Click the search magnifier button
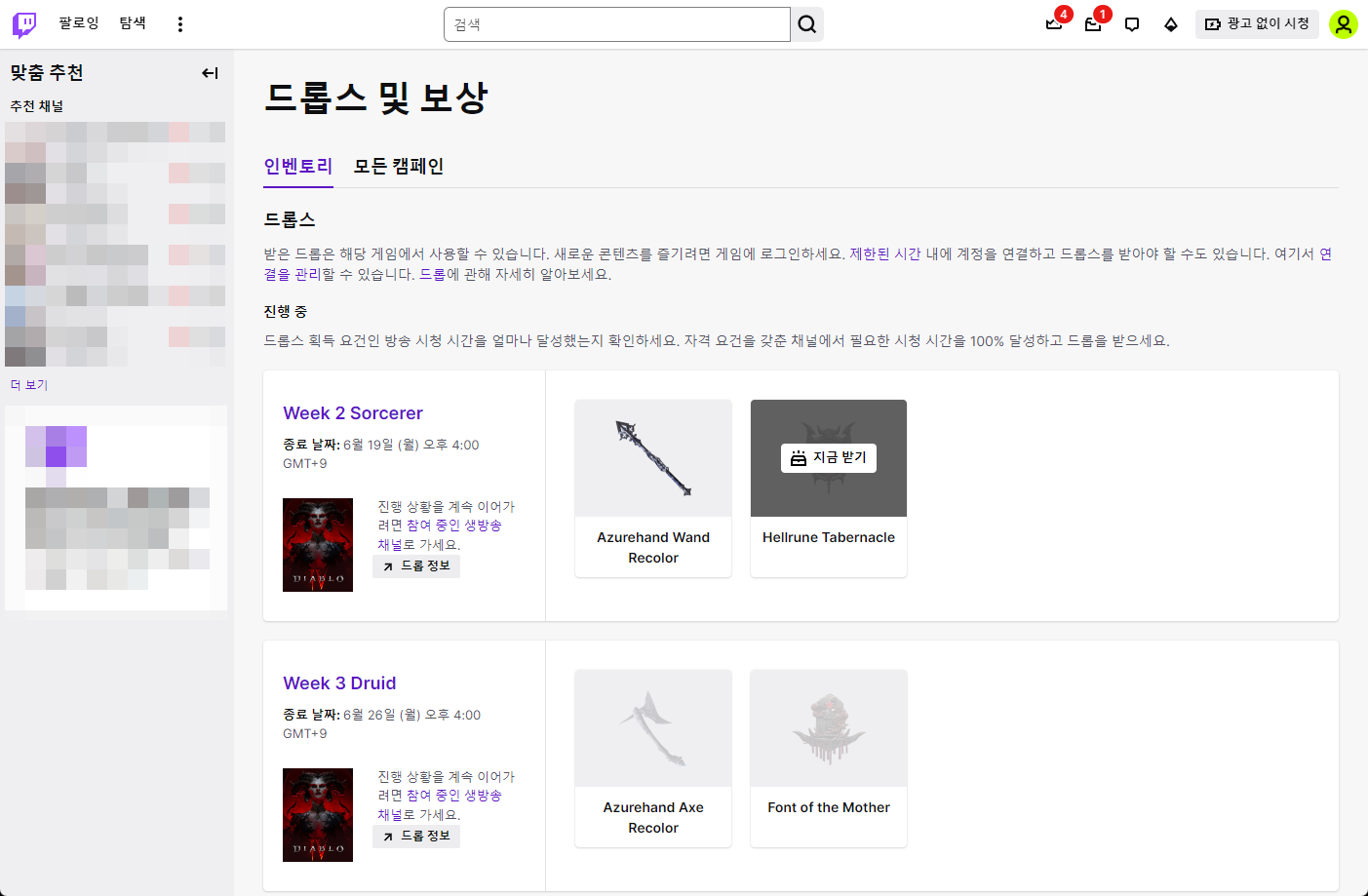The width and height of the screenshot is (1368, 896). [x=807, y=24]
